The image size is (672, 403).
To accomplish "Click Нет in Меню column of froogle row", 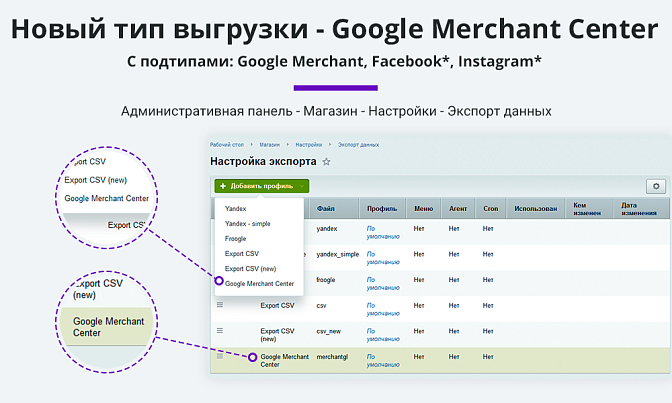I will tap(419, 280).
